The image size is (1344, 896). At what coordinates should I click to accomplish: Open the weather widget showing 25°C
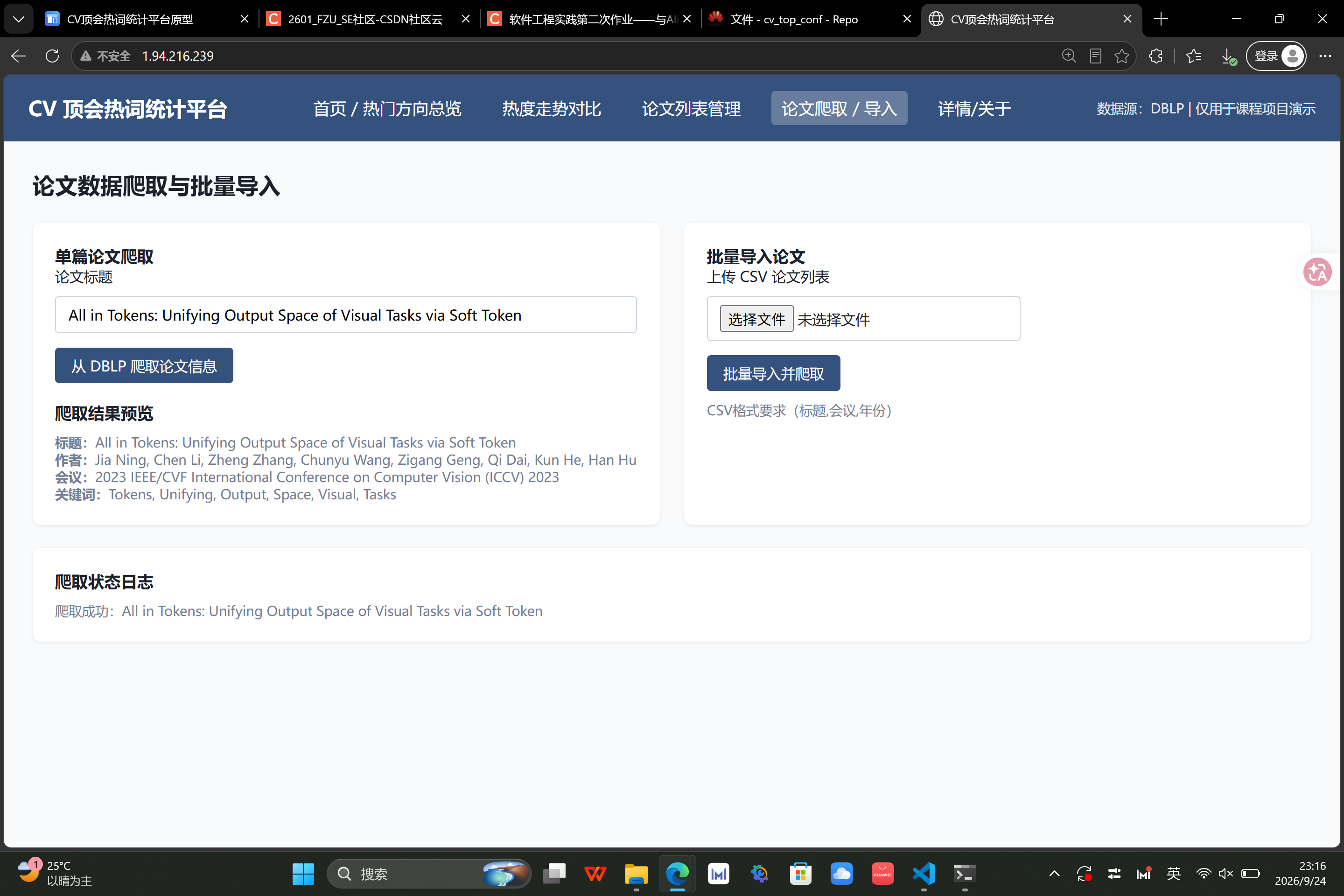(x=54, y=873)
